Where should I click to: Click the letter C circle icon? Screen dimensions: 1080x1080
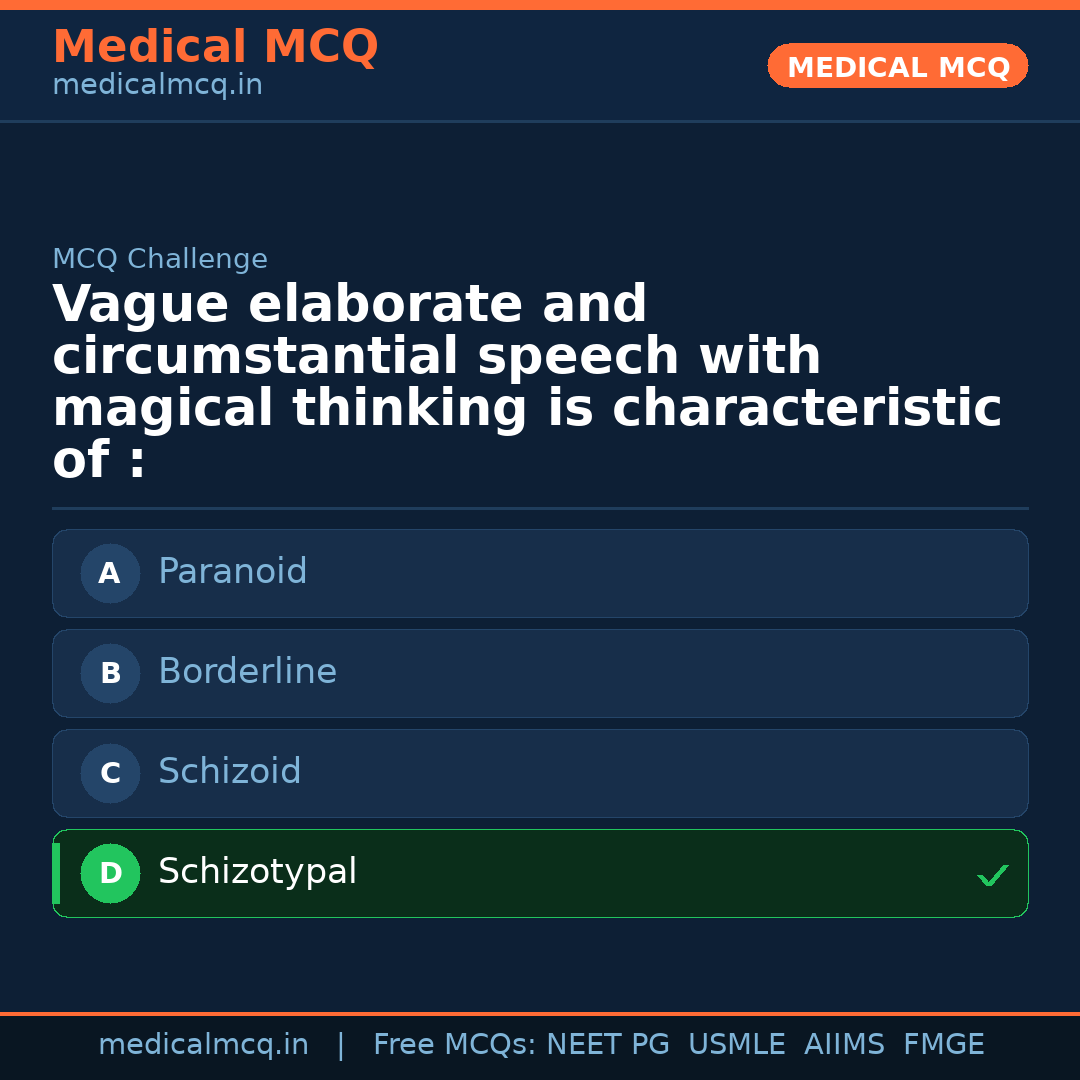(110, 773)
